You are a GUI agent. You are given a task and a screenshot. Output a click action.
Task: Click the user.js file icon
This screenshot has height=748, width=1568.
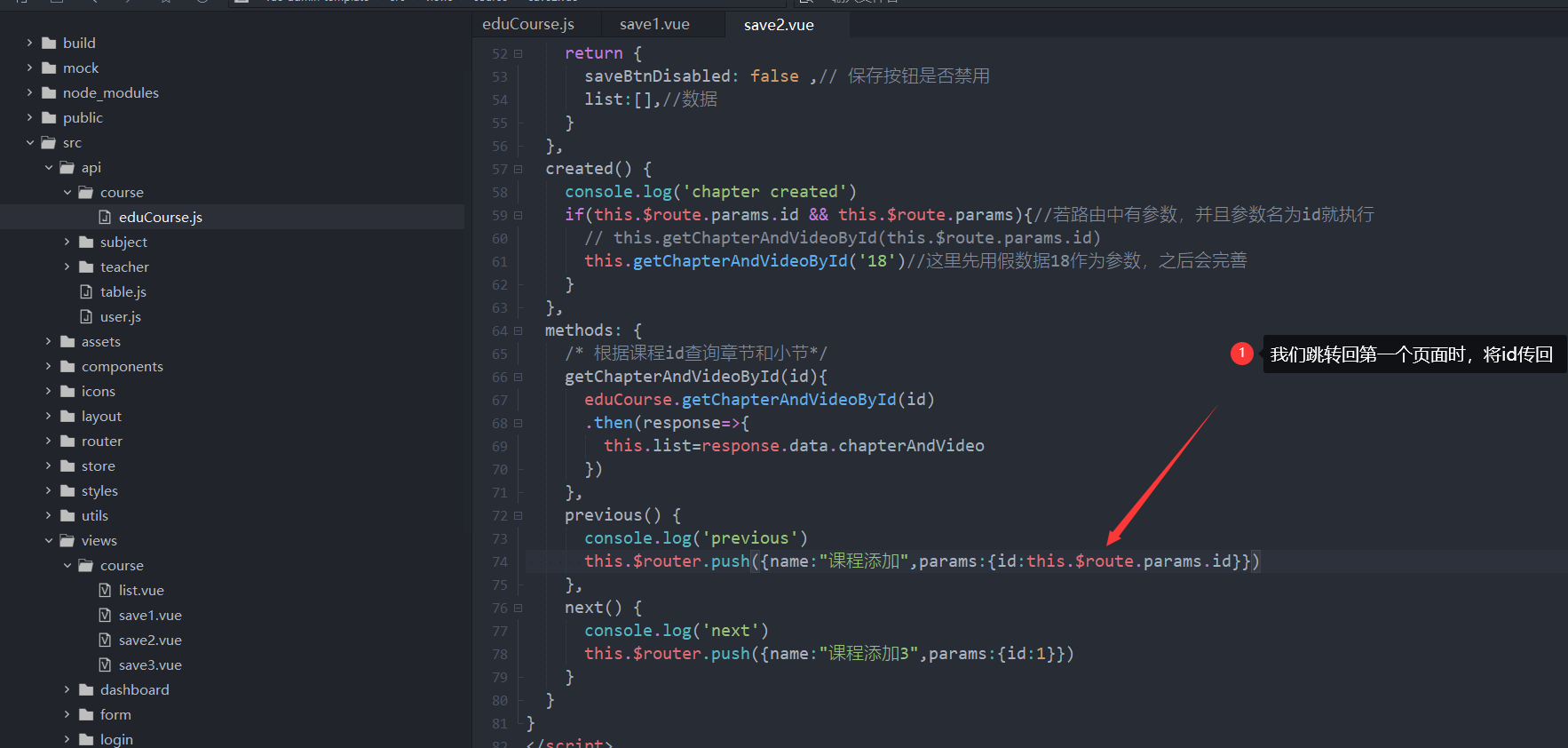coord(86,316)
